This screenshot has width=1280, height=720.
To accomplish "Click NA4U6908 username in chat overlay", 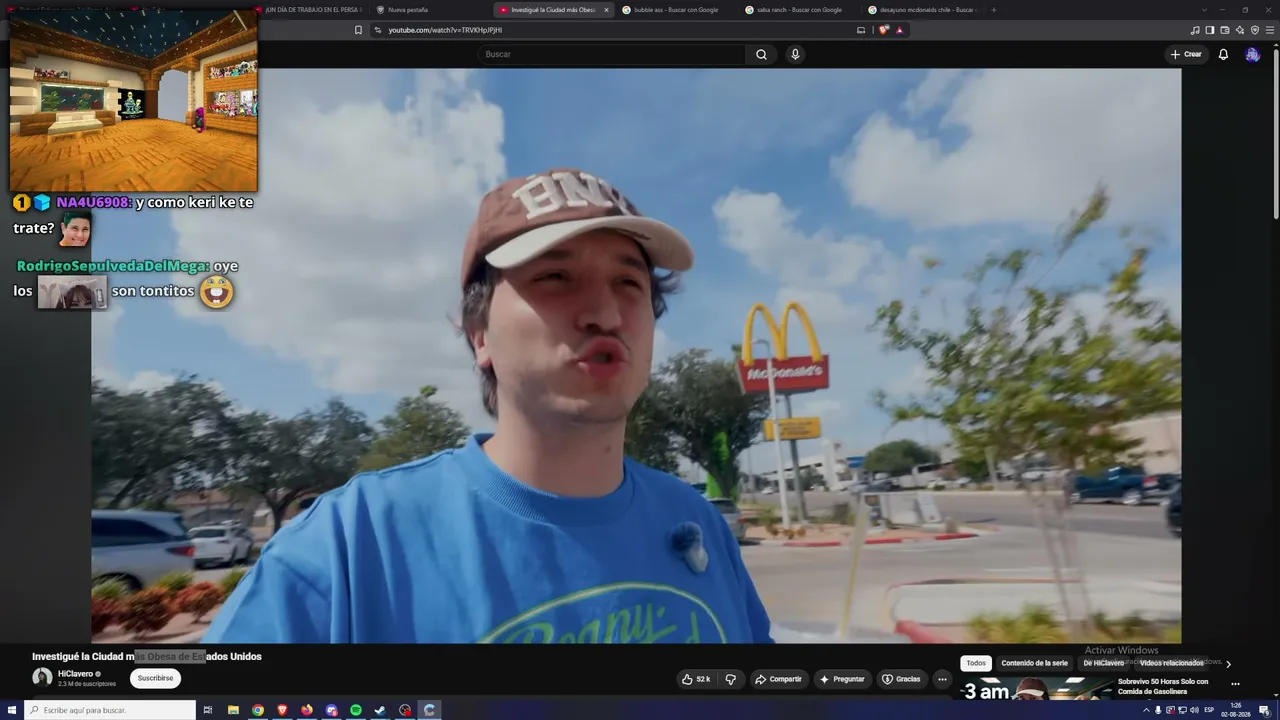I will click(x=94, y=203).
